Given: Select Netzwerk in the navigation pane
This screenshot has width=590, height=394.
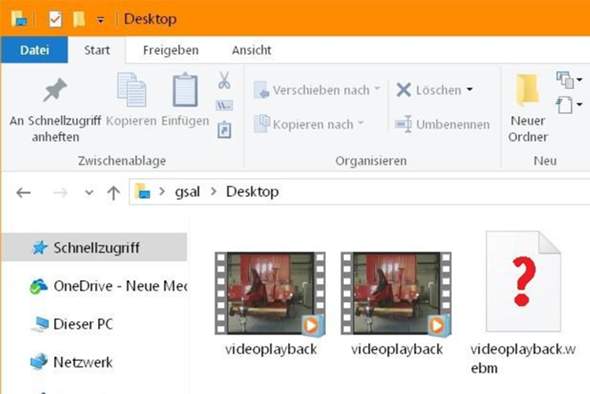Looking at the screenshot, I should (71, 362).
